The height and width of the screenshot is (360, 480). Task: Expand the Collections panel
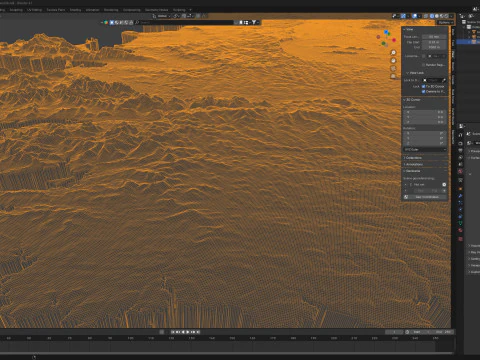pyautogui.click(x=413, y=158)
